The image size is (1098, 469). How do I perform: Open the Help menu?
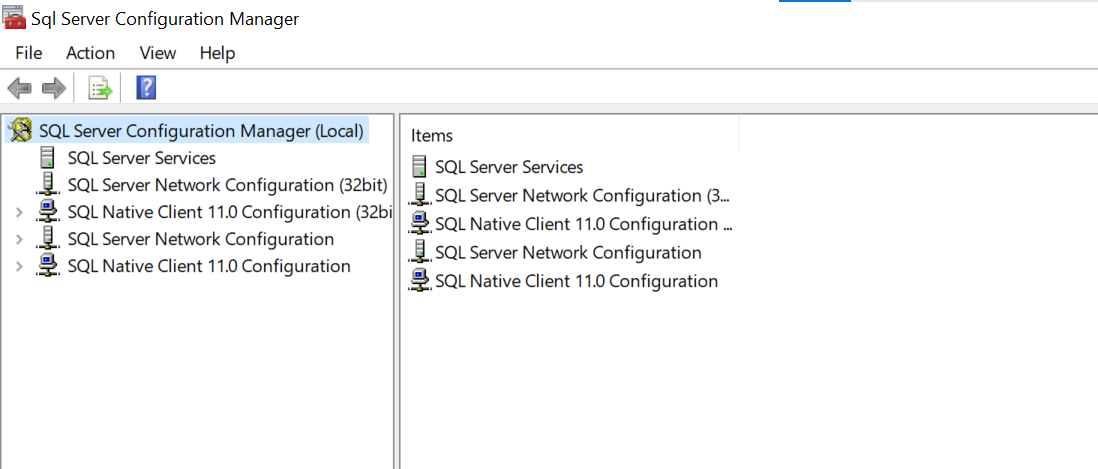[217, 53]
